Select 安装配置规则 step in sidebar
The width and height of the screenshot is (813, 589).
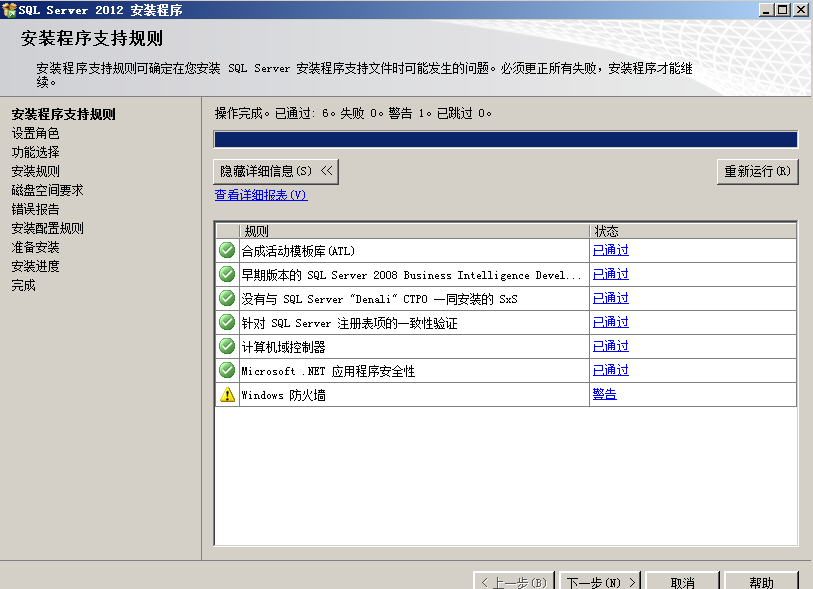47,228
